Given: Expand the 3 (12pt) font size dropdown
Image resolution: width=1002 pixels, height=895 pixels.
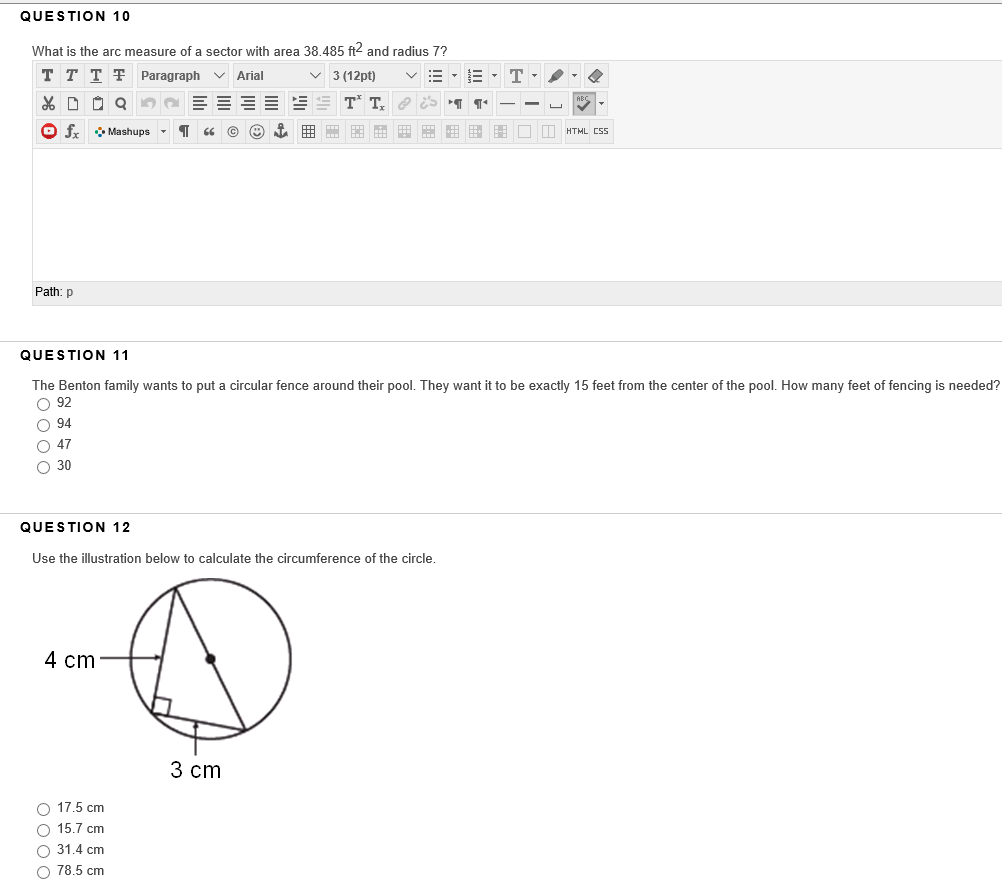Looking at the screenshot, I should (374, 74).
